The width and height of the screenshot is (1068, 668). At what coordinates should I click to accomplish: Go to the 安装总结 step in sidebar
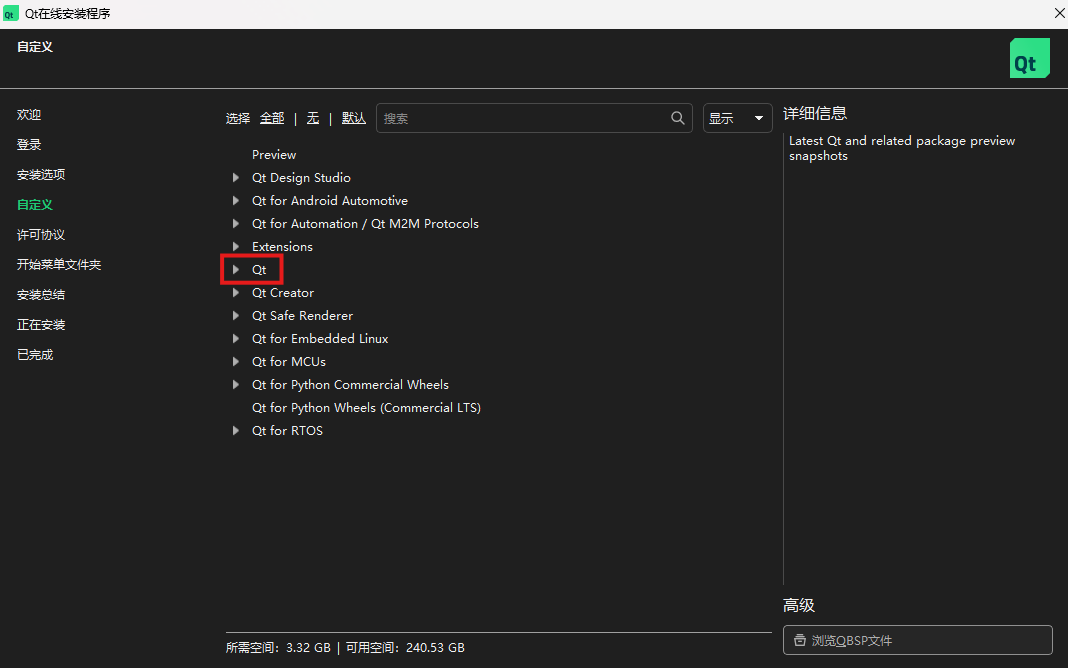(41, 294)
